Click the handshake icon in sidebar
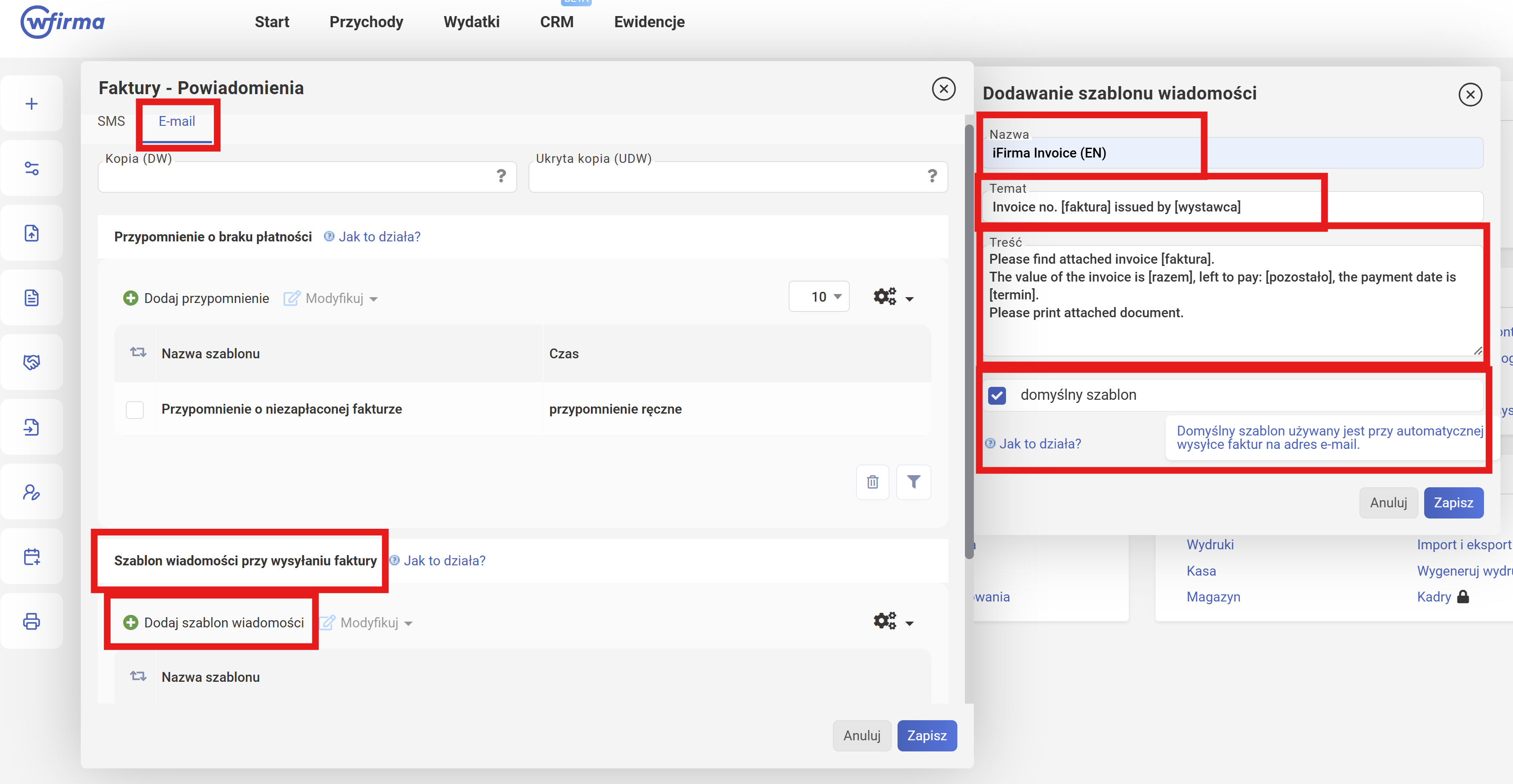The height and width of the screenshot is (784, 1513). coord(32,362)
